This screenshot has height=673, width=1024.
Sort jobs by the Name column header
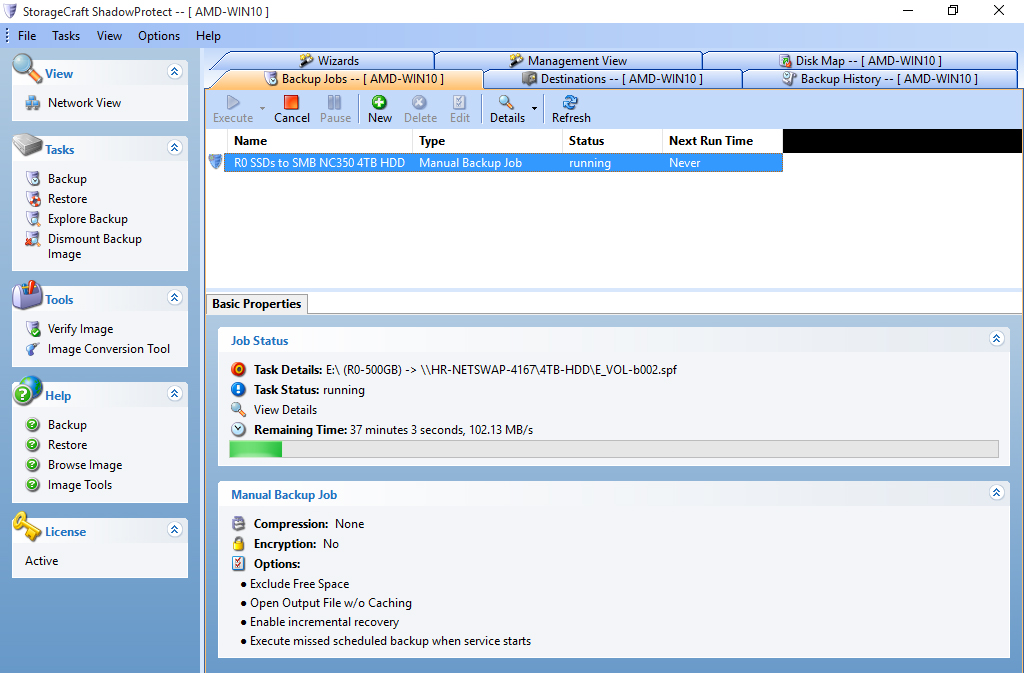click(319, 141)
